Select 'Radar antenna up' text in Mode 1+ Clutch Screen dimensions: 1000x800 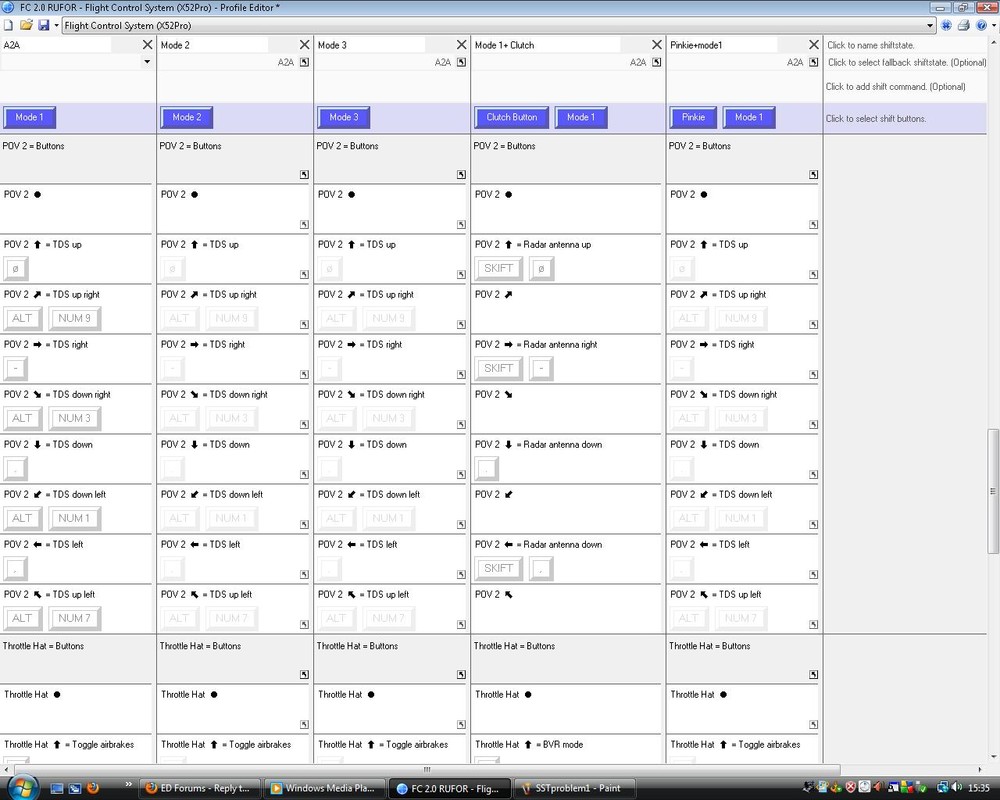click(x=557, y=245)
